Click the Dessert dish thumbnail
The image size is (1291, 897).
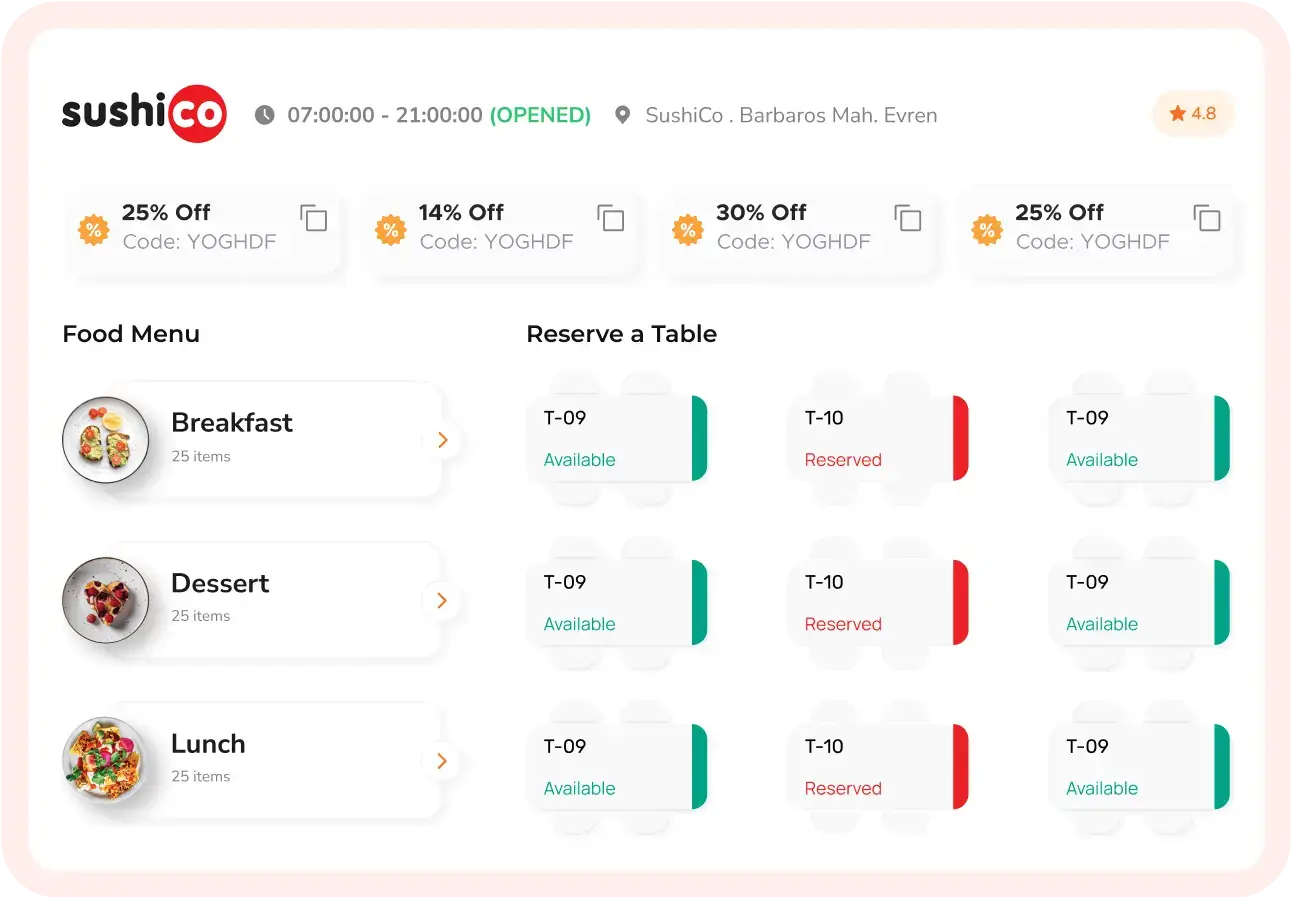click(106, 600)
